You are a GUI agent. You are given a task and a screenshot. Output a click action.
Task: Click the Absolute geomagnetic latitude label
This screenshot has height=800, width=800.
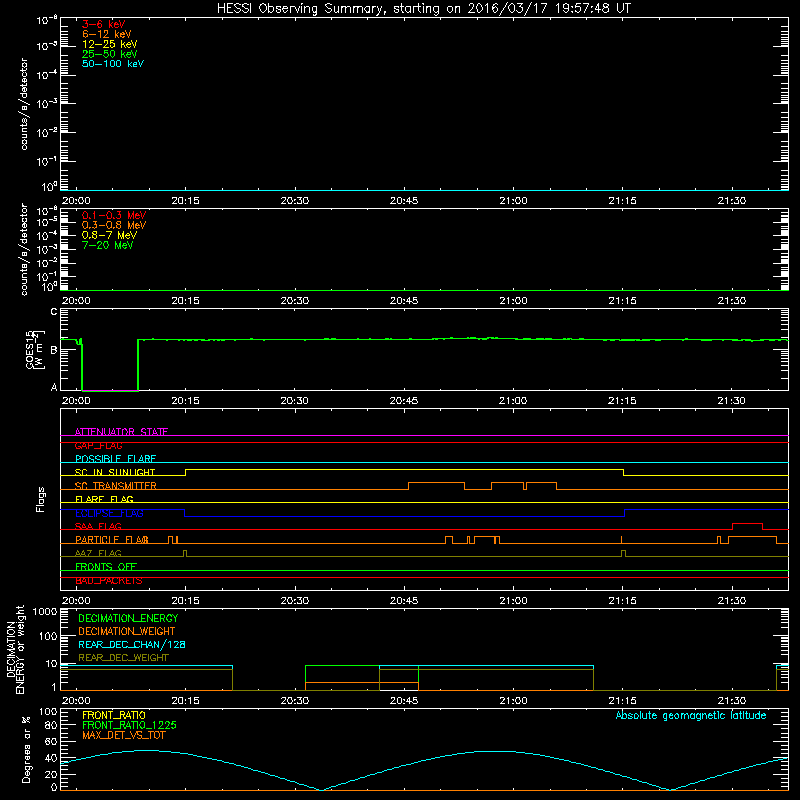pyautogui.click(x=691, y=716)
